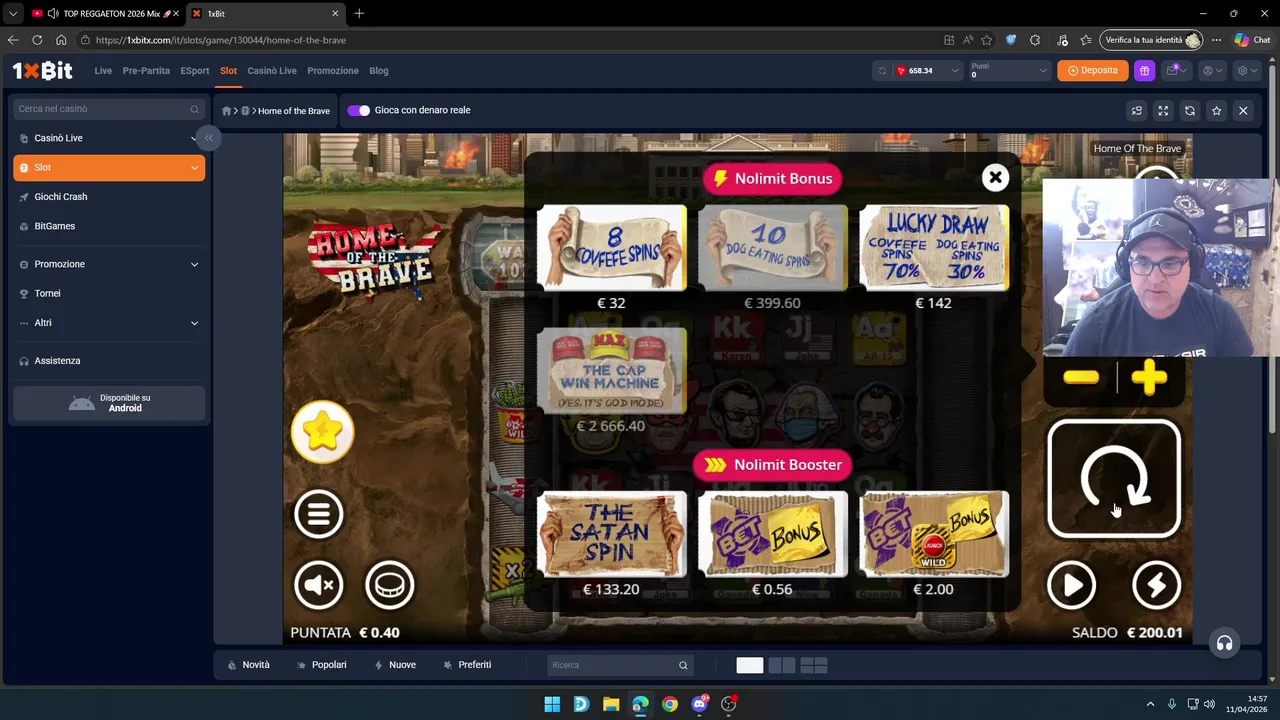Decrease the bet with minus button
This screenshot has width=1280, height=720.
[1081, 377]
